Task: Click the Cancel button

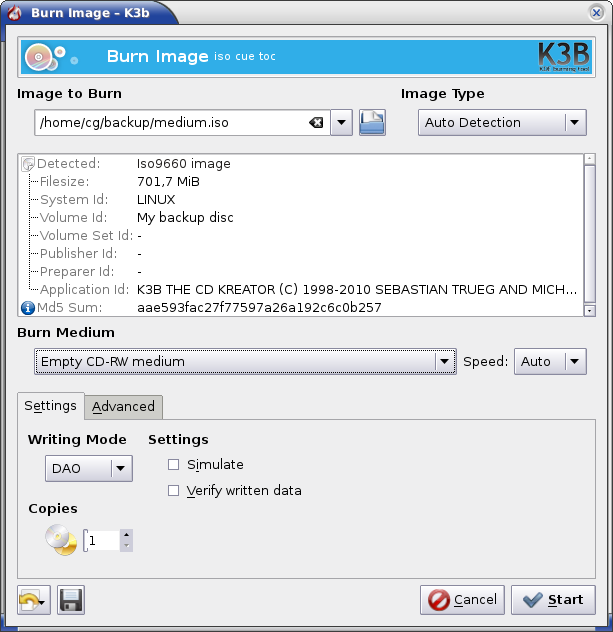Action: (462, 600)
